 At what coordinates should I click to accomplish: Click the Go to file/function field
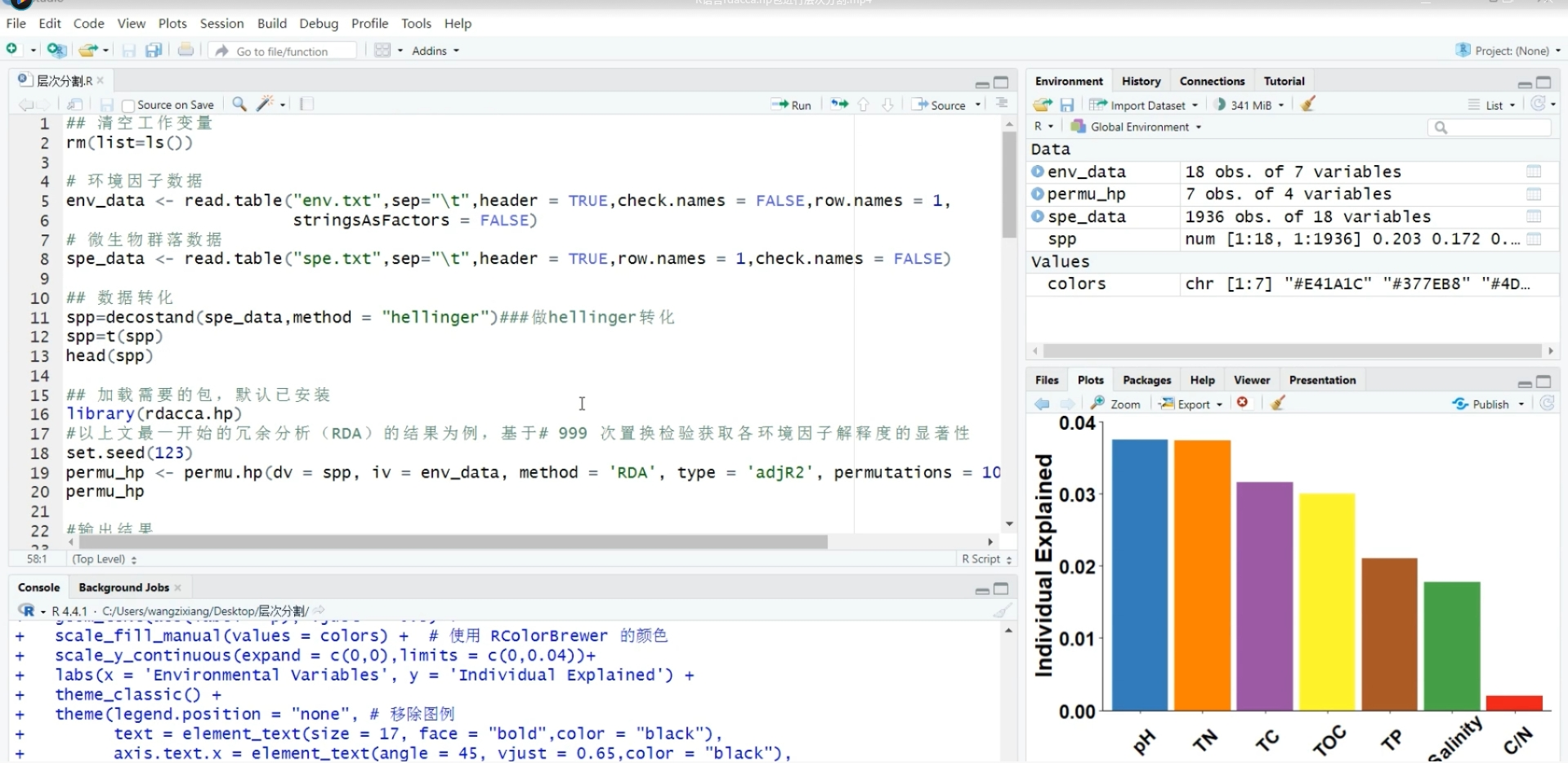point(283,51)
